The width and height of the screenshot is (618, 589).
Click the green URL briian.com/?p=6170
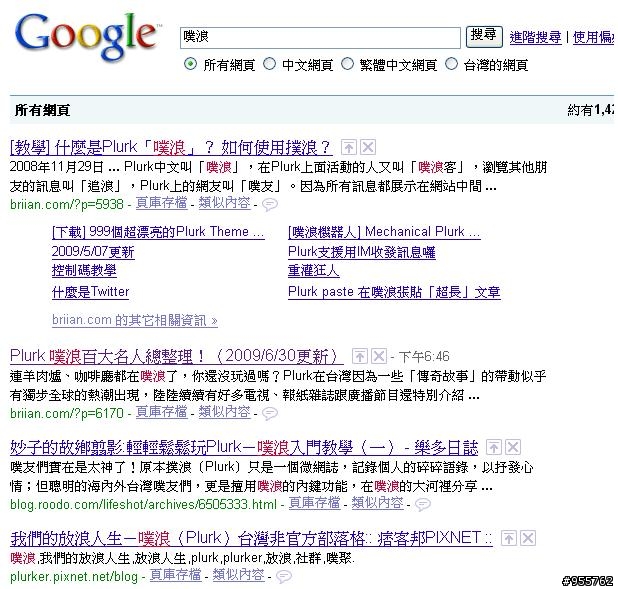point(67,413)
